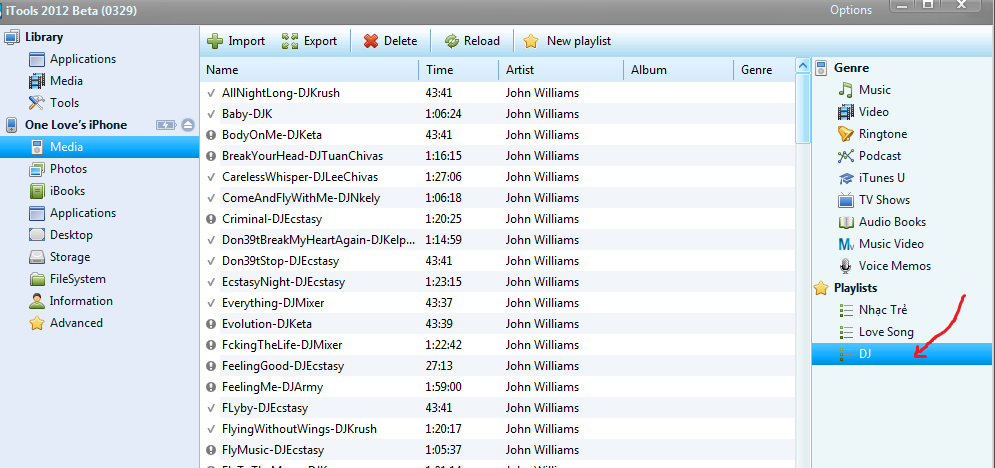The image size is (995, 468).
Task: Click the scrollbar up arrow of song list
Action: click(803, 66)
